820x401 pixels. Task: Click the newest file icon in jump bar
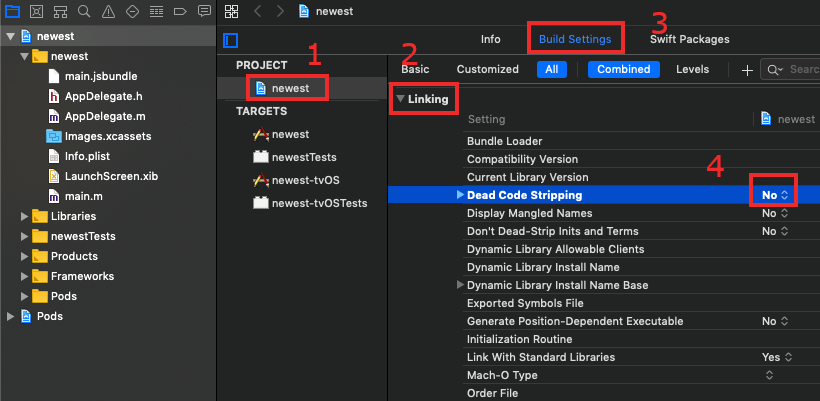[303, 11]
